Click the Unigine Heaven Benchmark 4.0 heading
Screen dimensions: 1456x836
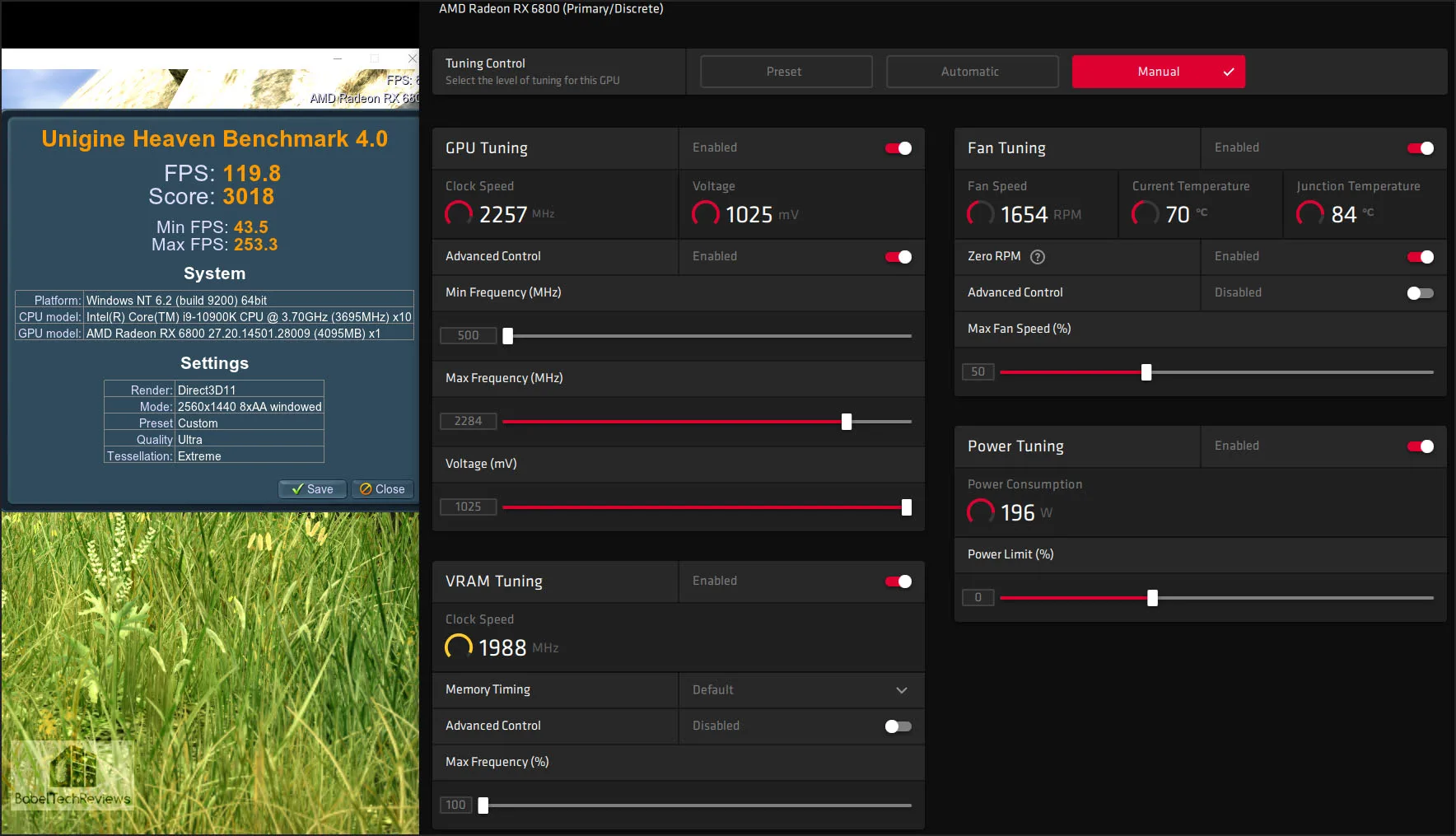(x=214, y=138)
